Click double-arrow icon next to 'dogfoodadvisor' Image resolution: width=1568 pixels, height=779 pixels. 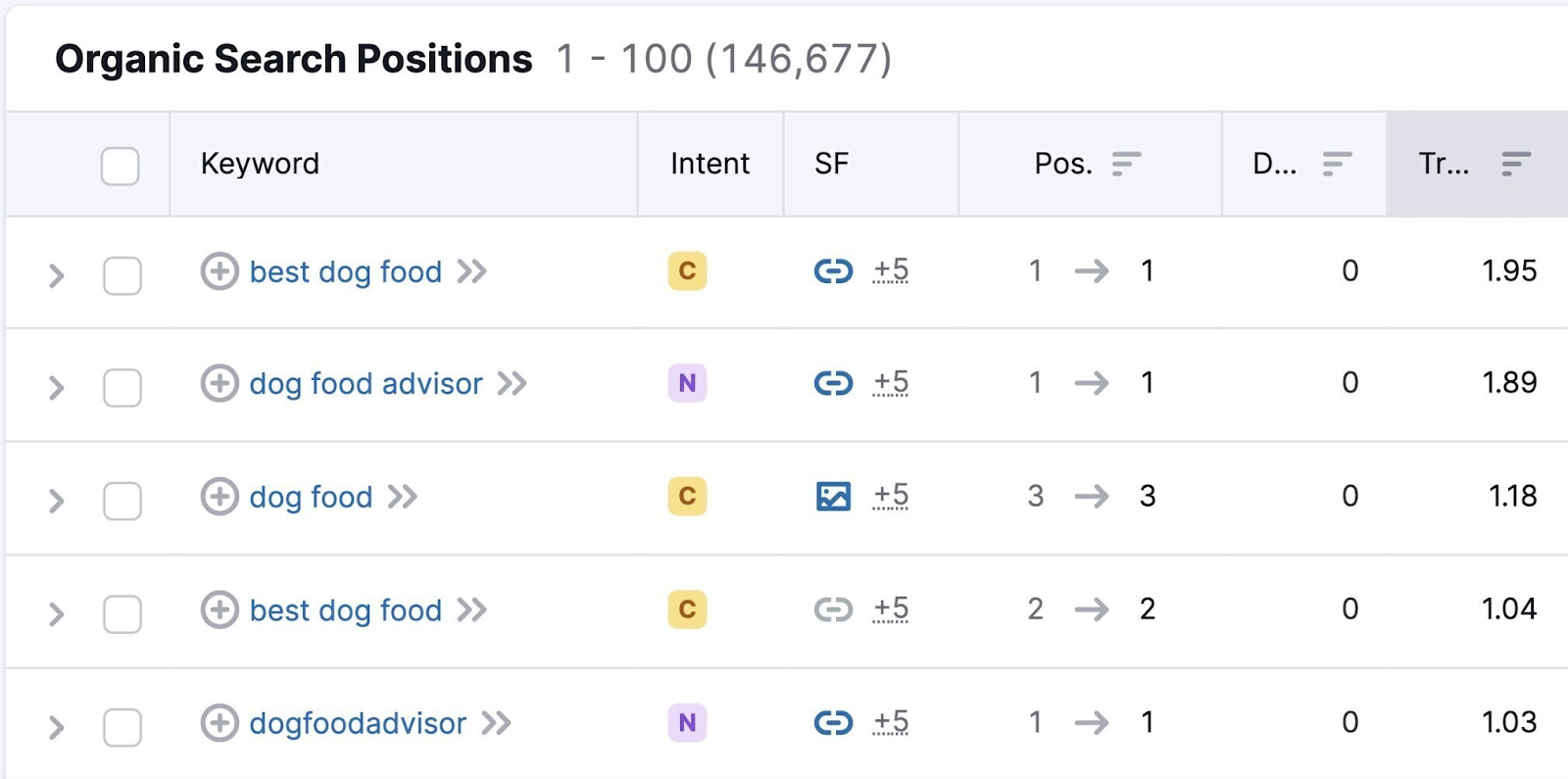(496, 723)
